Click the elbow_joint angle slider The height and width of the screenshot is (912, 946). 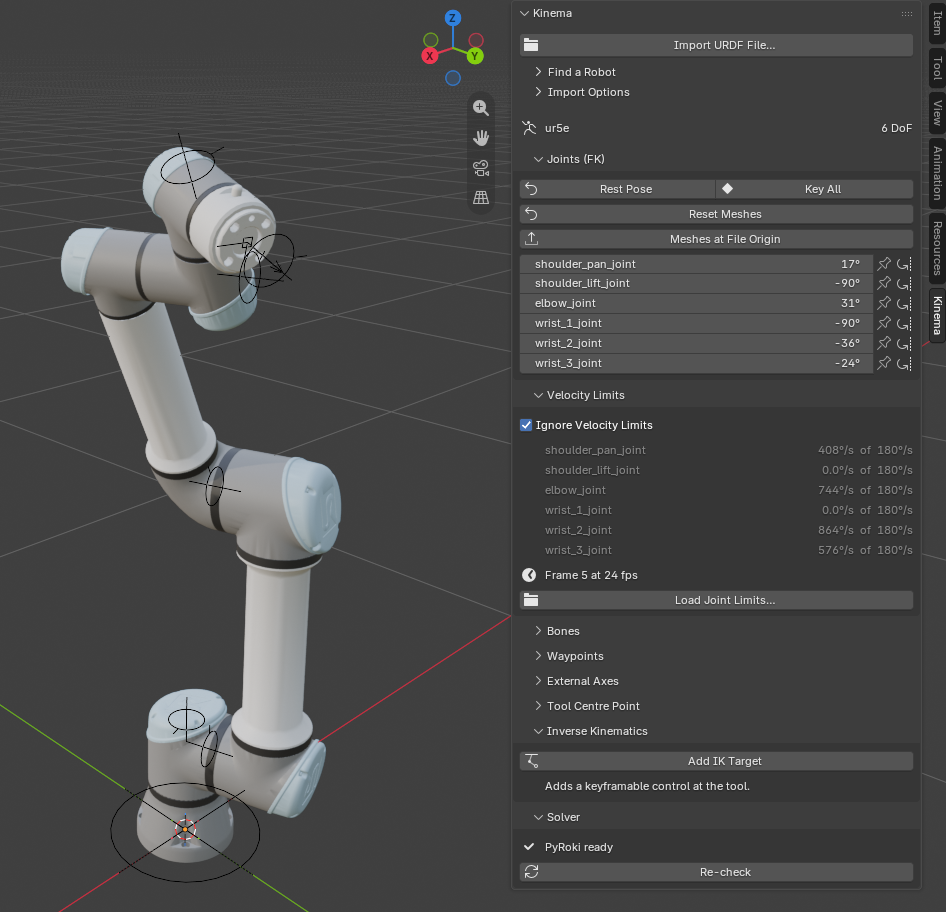[696, 303]
